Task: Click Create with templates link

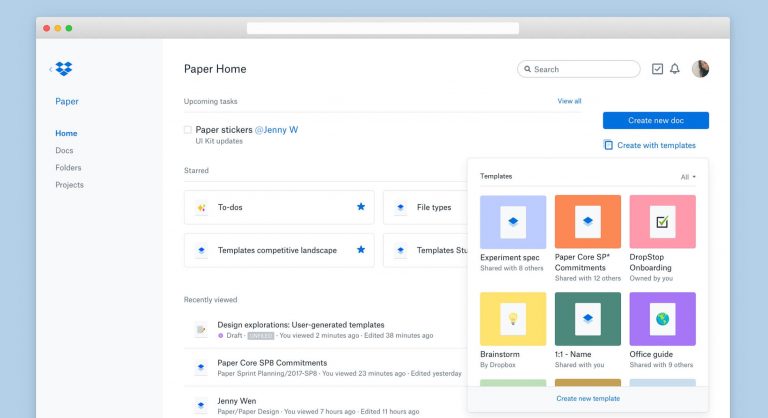Action: coord(656,145)
